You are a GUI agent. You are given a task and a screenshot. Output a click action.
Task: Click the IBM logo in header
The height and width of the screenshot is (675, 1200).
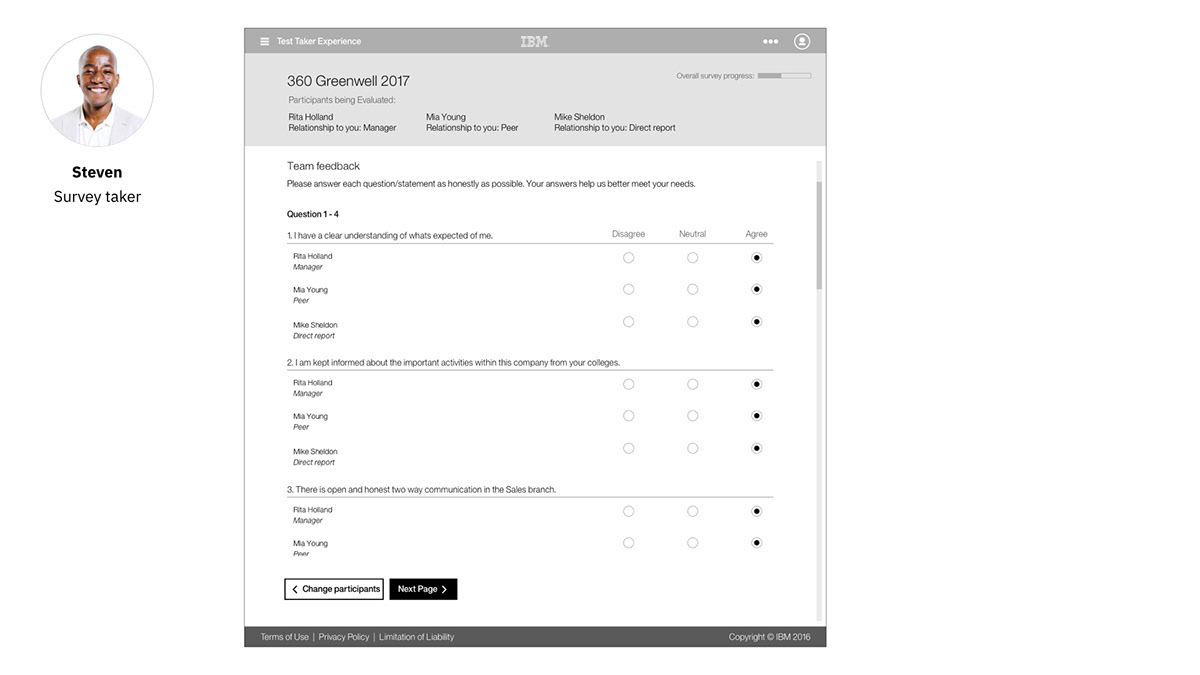point(535,42)
